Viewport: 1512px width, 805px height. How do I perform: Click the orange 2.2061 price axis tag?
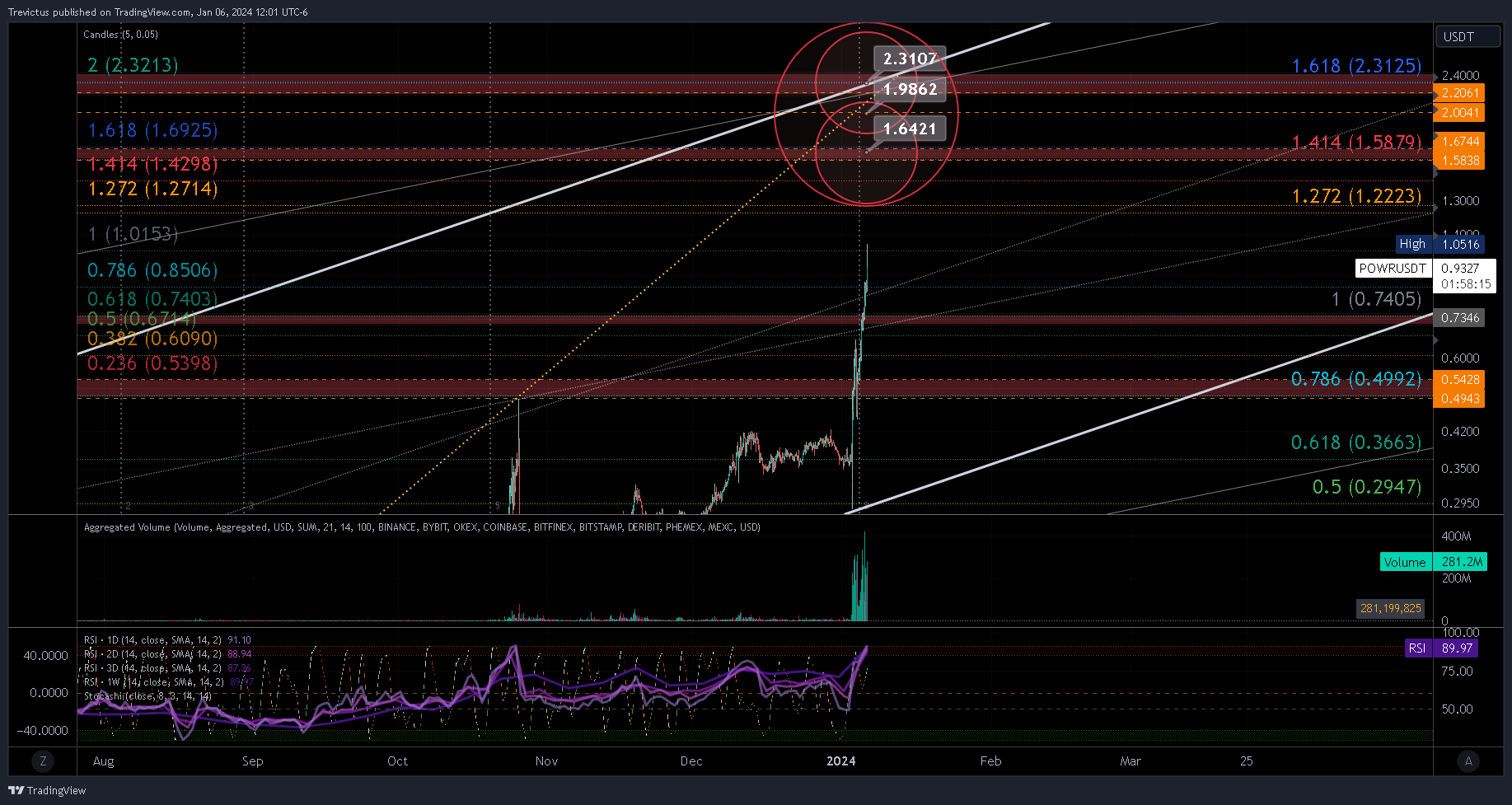point(1459,93)
